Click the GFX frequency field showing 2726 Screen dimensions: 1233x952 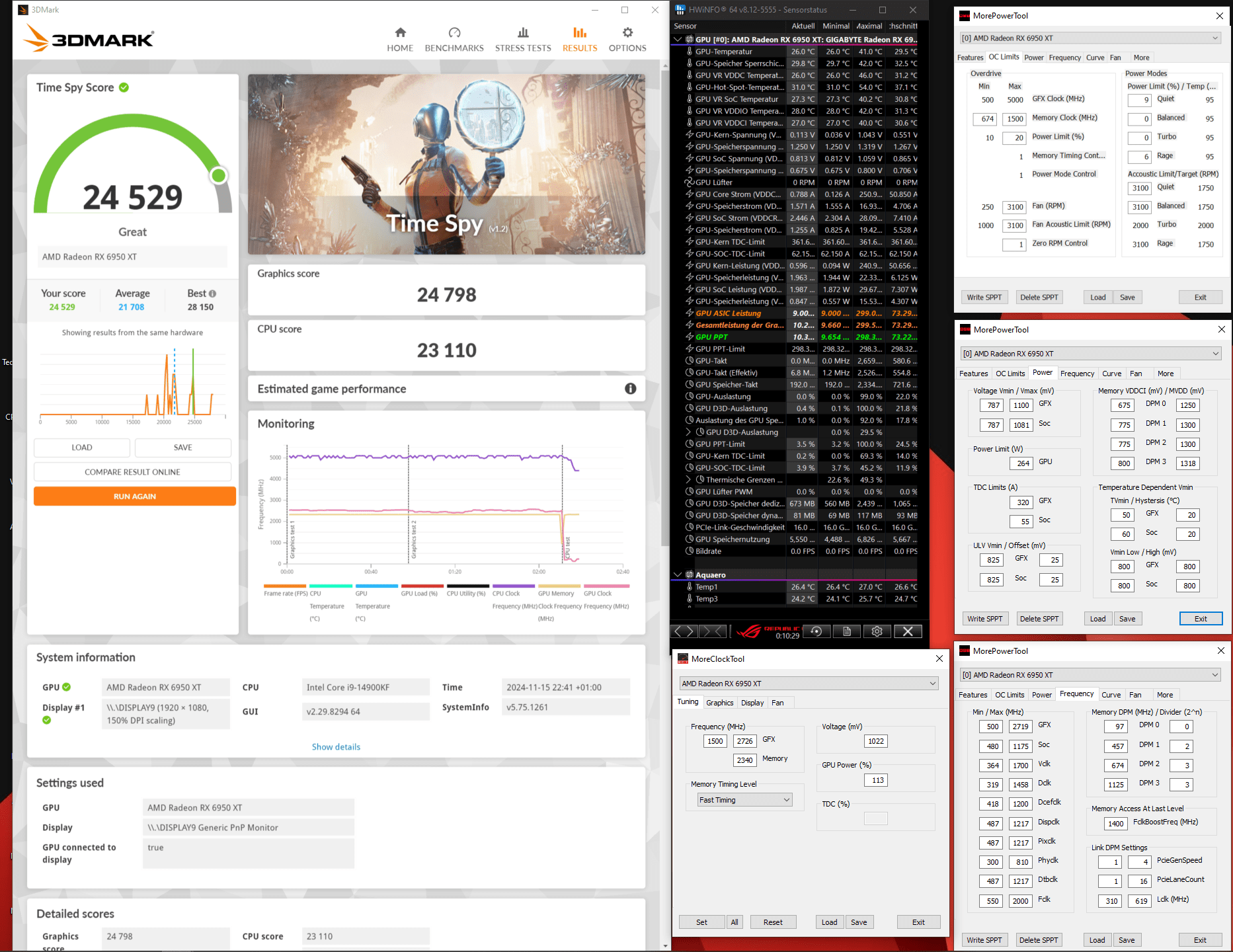click(x=745, y=741)
